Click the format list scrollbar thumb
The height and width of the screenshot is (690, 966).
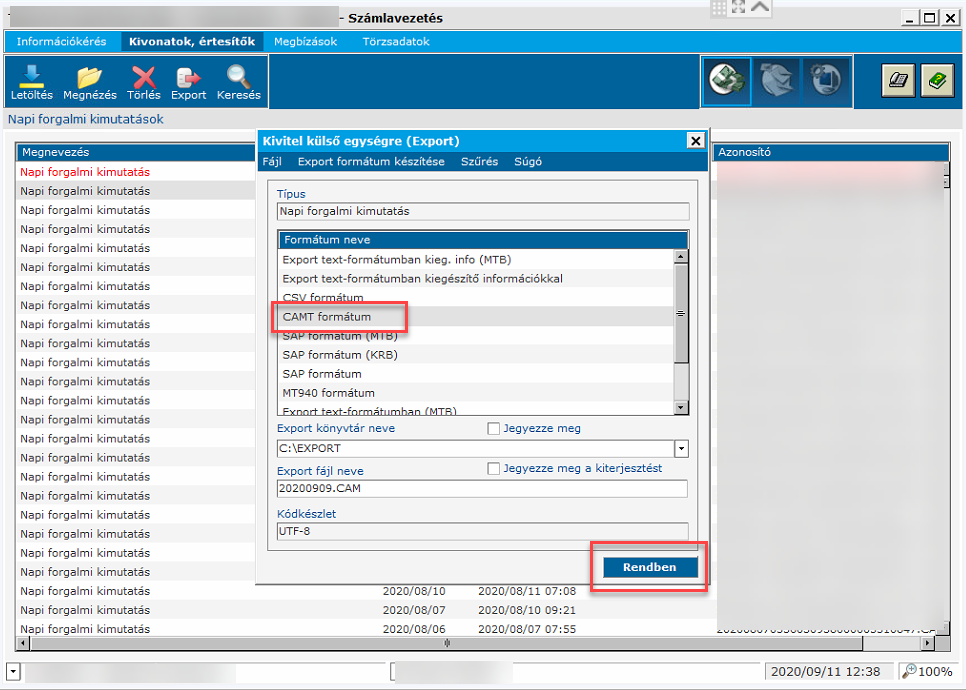(x=681, y=314)
